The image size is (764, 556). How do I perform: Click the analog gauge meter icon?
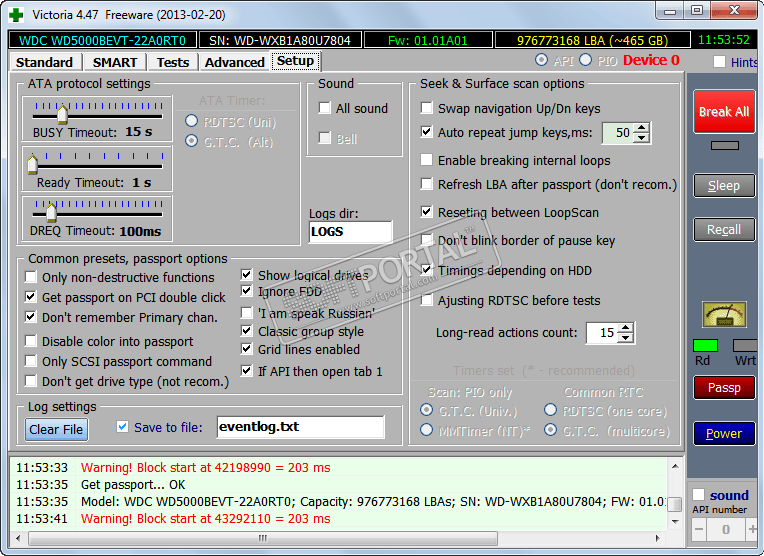[x=724, y=315]
